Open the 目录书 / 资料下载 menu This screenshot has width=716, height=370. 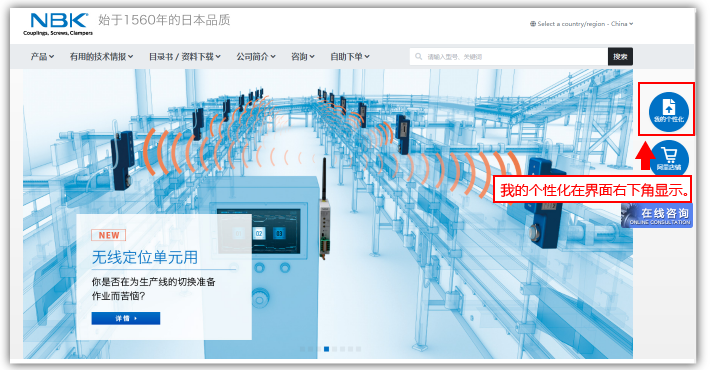(x=184, y=57)
